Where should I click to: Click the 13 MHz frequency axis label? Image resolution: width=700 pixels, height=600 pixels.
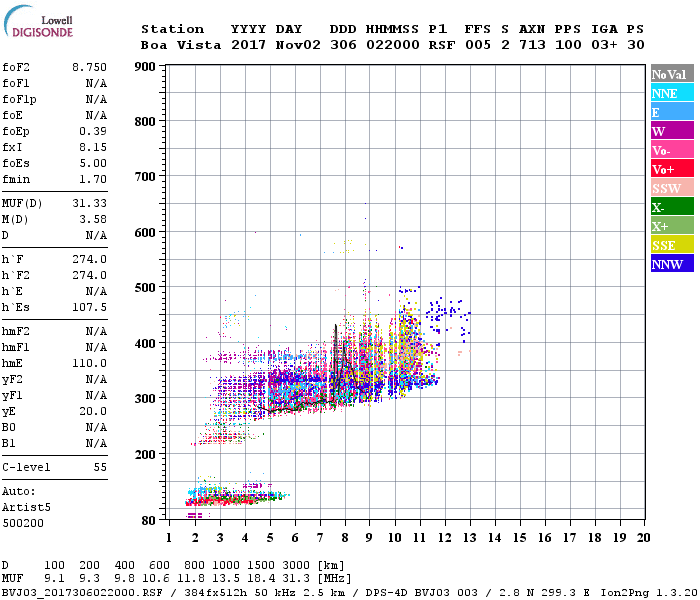pos(470,538)
